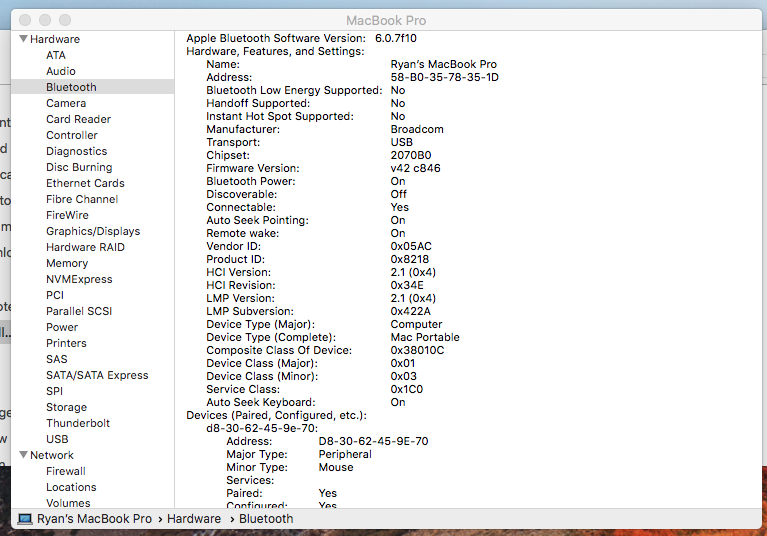This screenshot has width=767, height=536.
Task: Select Volumes under Network
Action: click(x=68, y=503)
